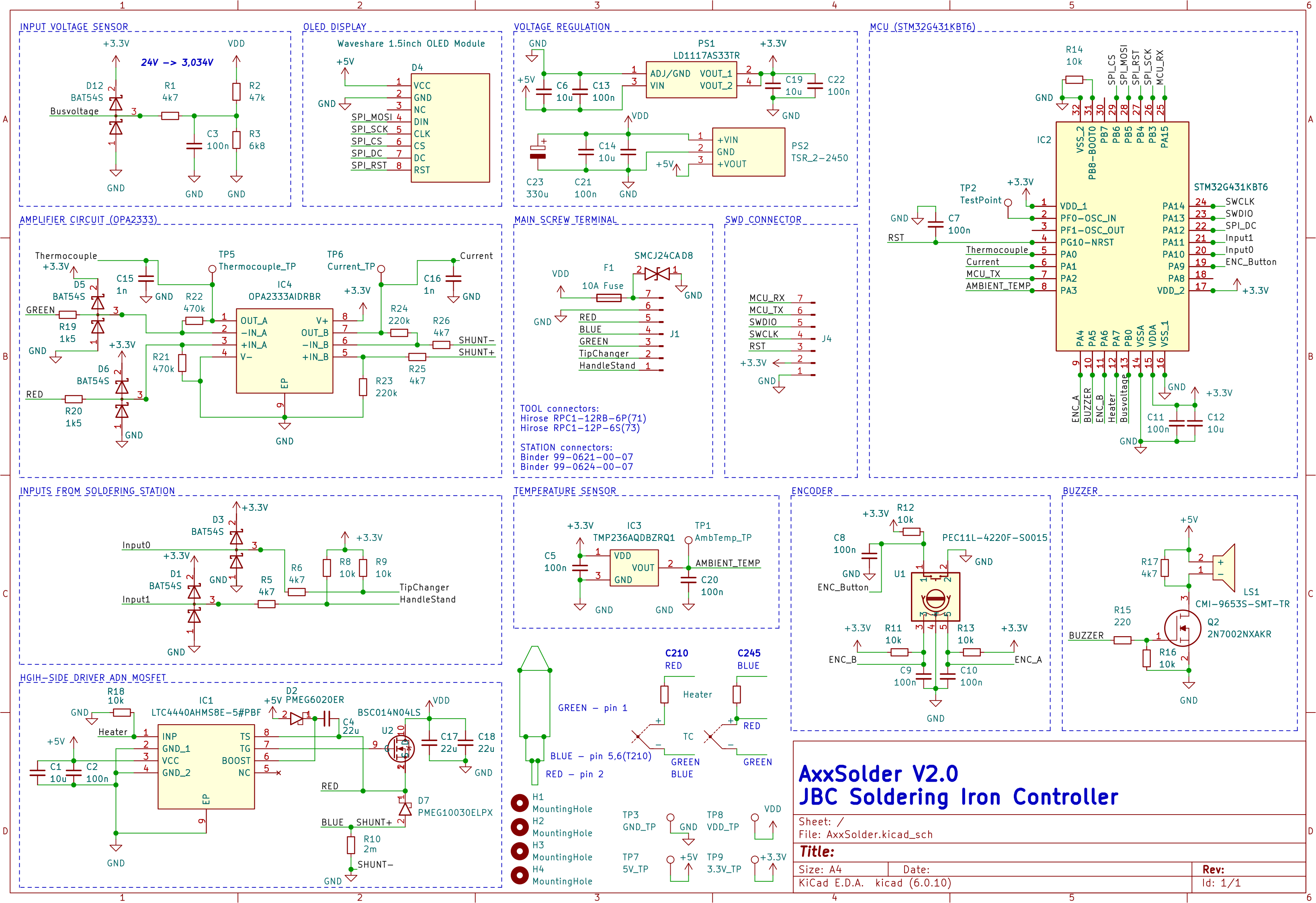
Task: Select the TP1 AmbTemp_TP test point
Action: click(688, 540)
